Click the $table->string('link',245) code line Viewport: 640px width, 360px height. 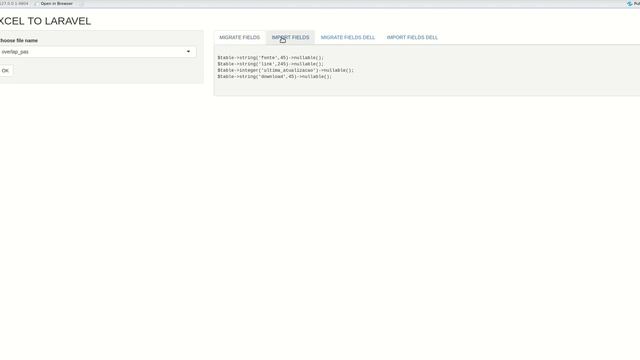[271, 64]
